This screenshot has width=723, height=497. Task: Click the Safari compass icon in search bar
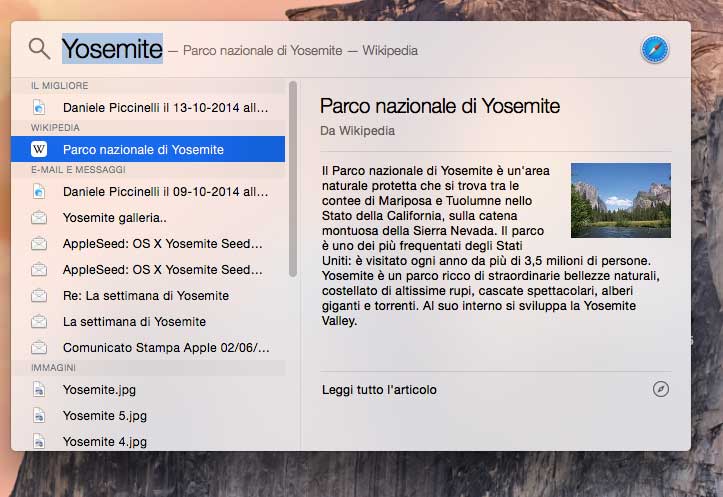point(655,49)
